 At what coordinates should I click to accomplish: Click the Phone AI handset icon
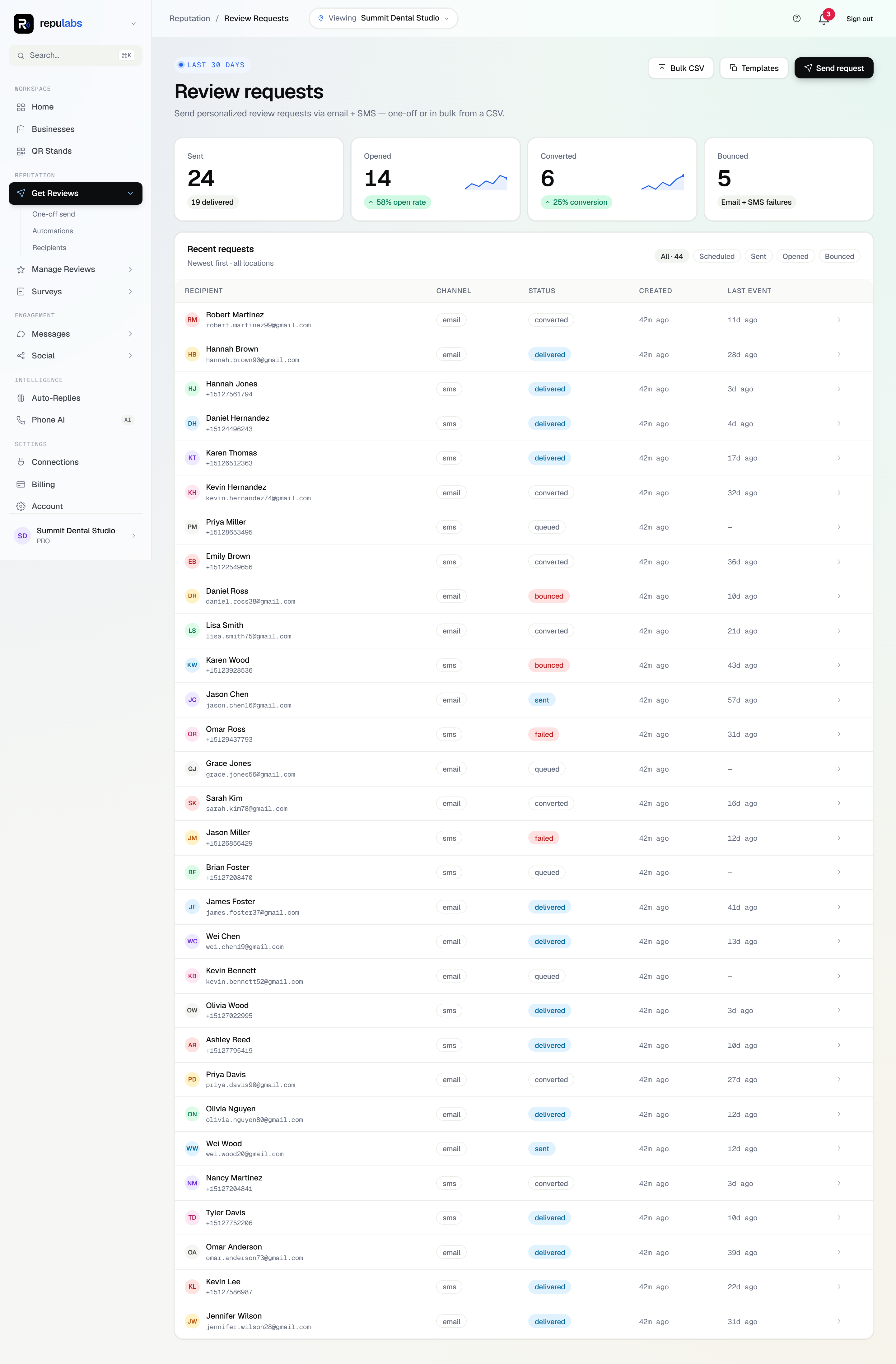click(x=21, y=420)
